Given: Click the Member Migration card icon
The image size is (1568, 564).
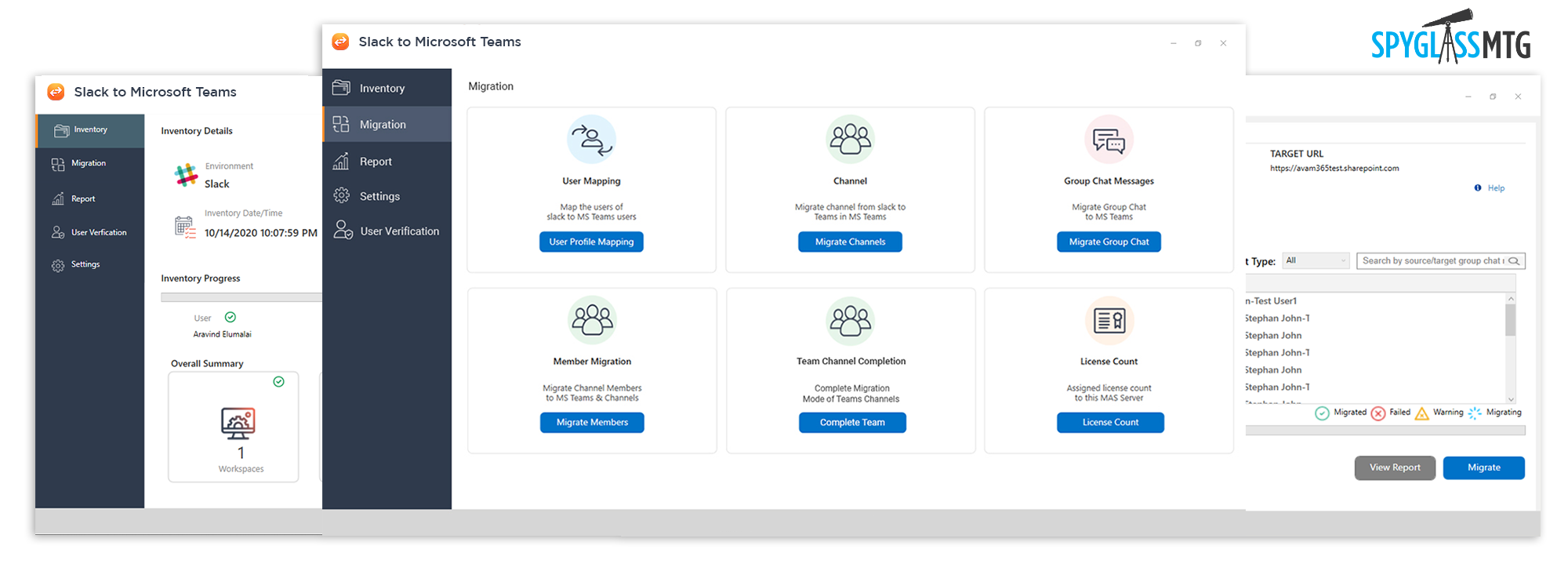Looking at the screenshot, I should pos(592,320).
